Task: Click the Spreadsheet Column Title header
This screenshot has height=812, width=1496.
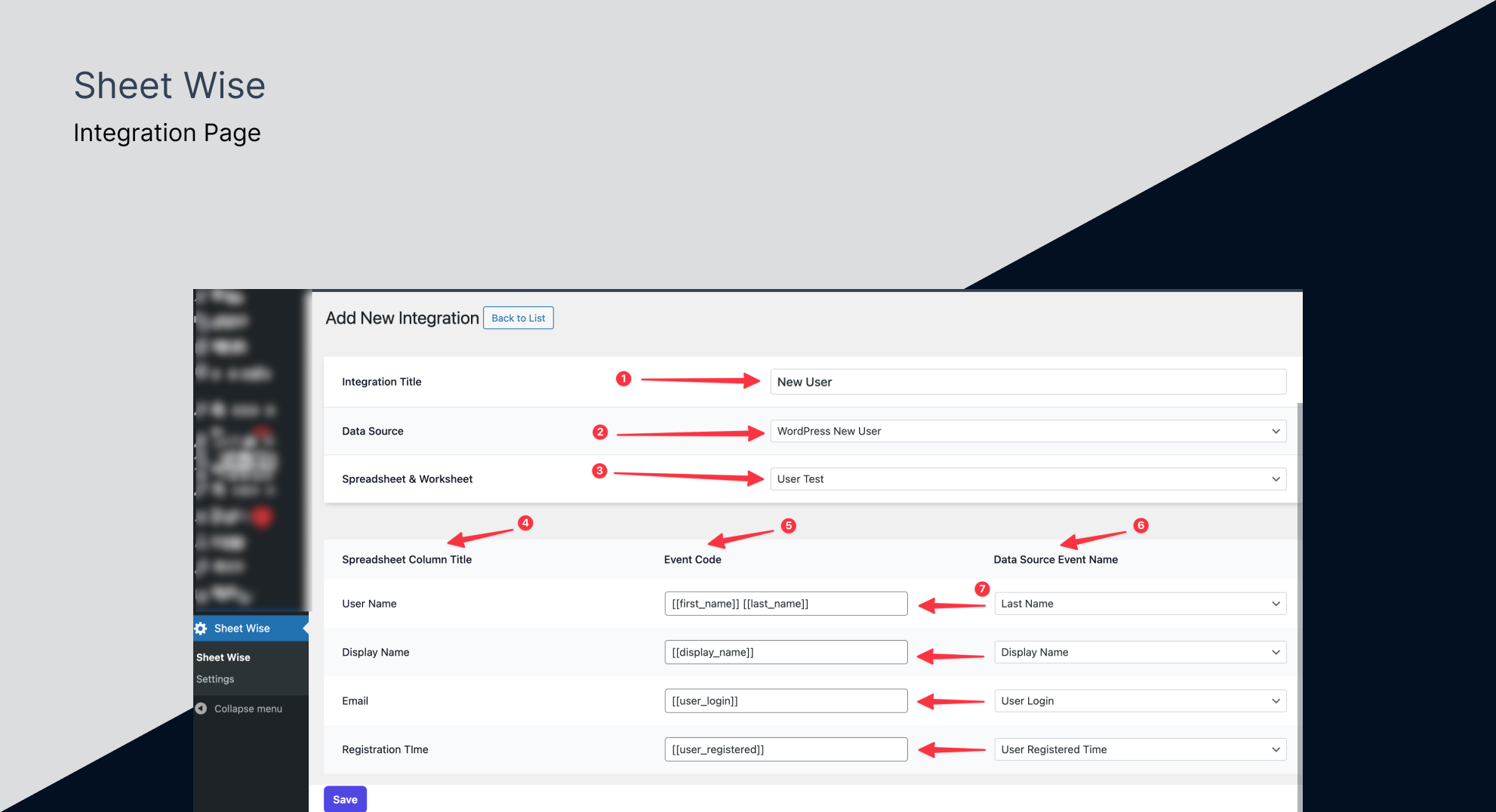Action: click(407, 560)
